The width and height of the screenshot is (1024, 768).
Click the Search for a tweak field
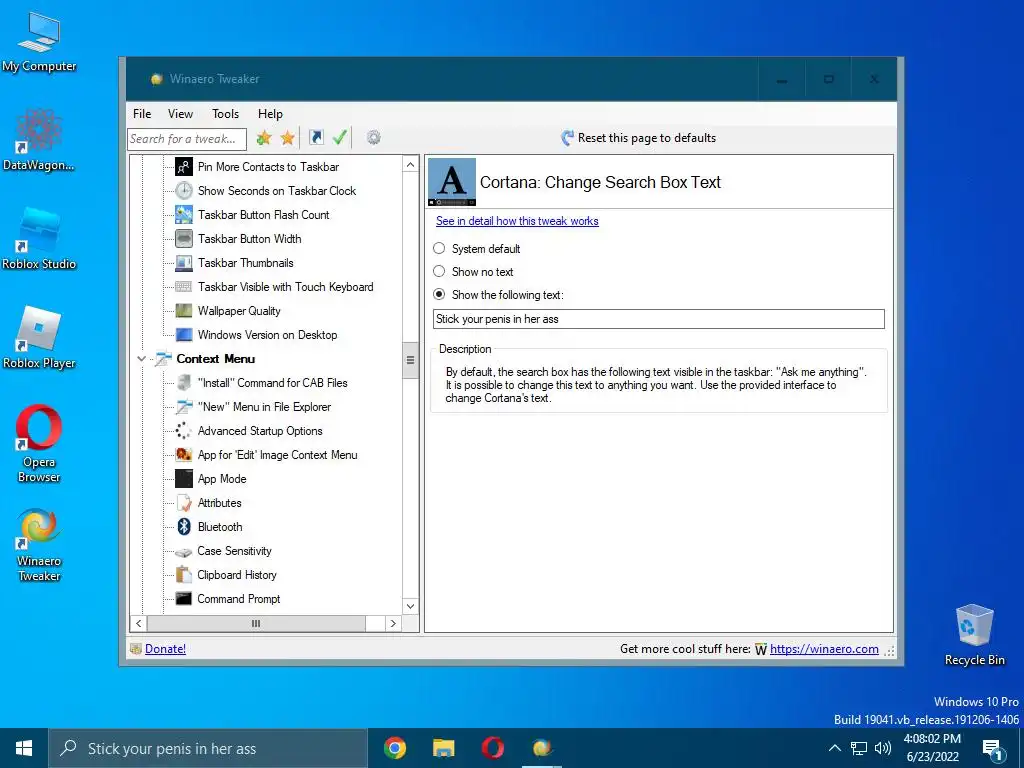(x=187, y=138)
